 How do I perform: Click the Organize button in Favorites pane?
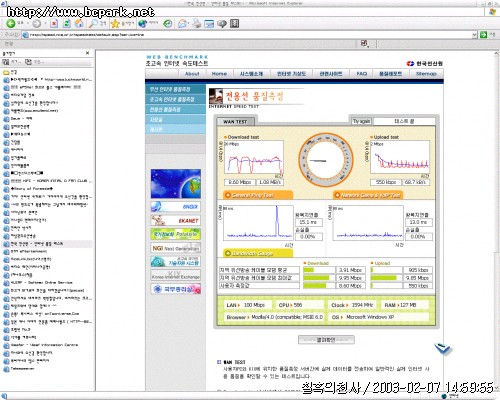tap(34, 62)
